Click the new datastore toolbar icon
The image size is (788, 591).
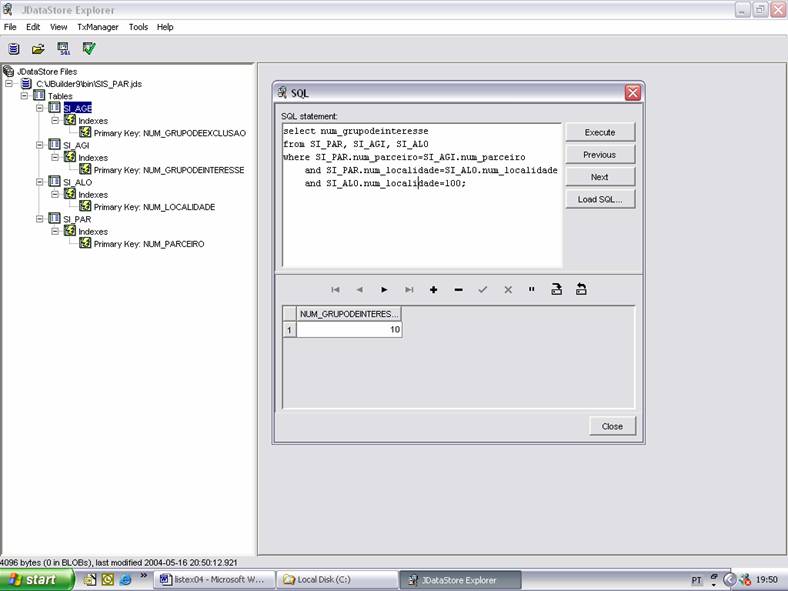14,49
